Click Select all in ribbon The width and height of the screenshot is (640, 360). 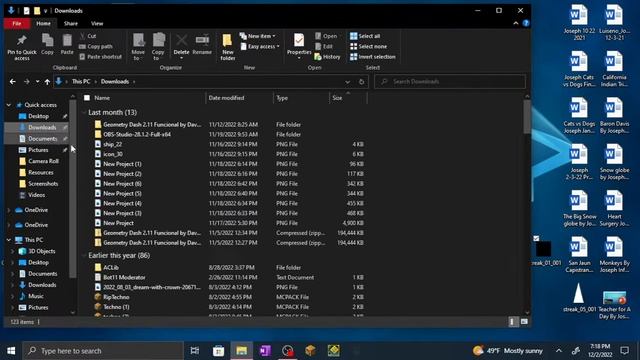tap(365, 36)
